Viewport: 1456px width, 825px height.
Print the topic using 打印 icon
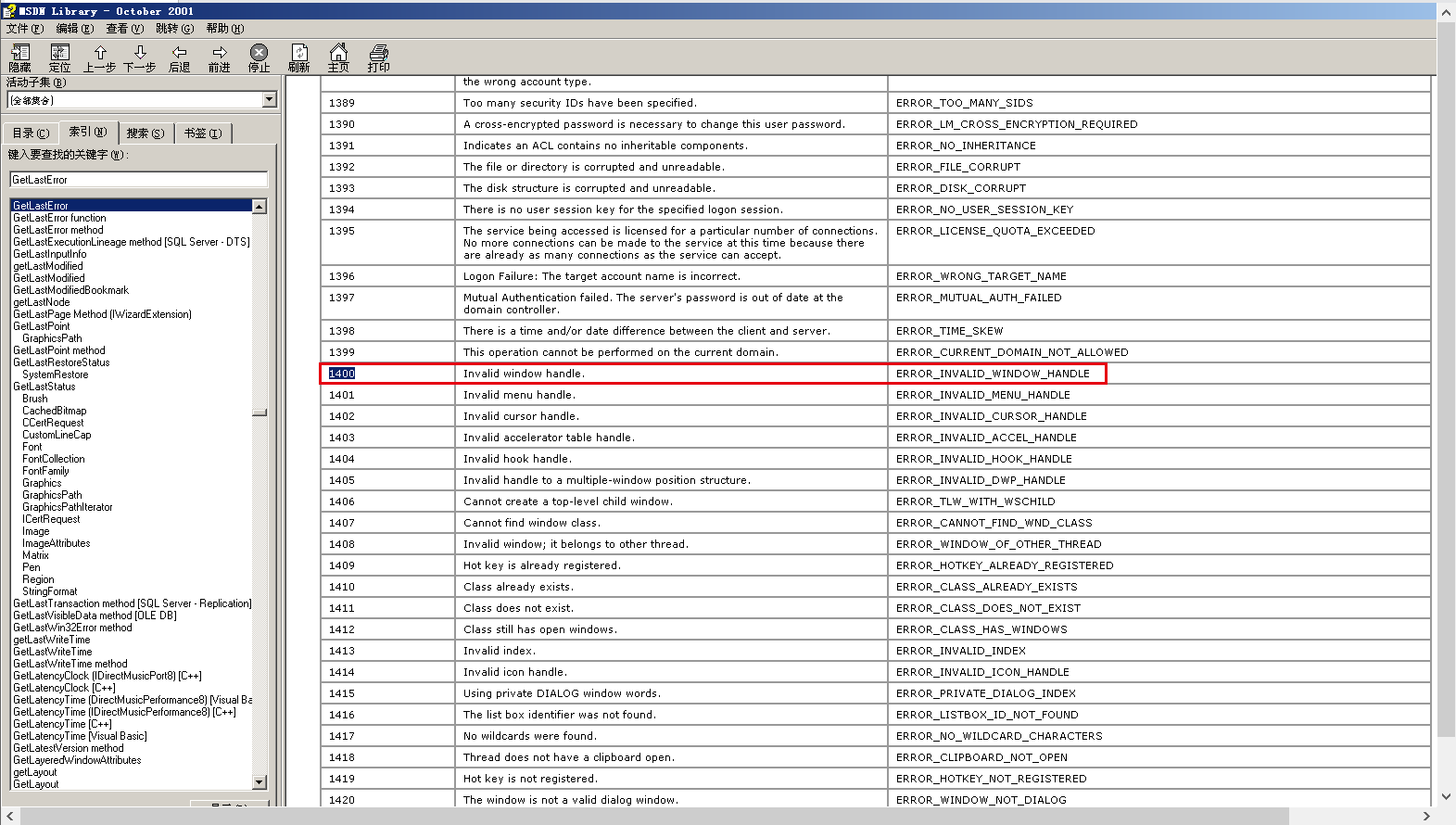pyautogui.click(x=378, y=57)
